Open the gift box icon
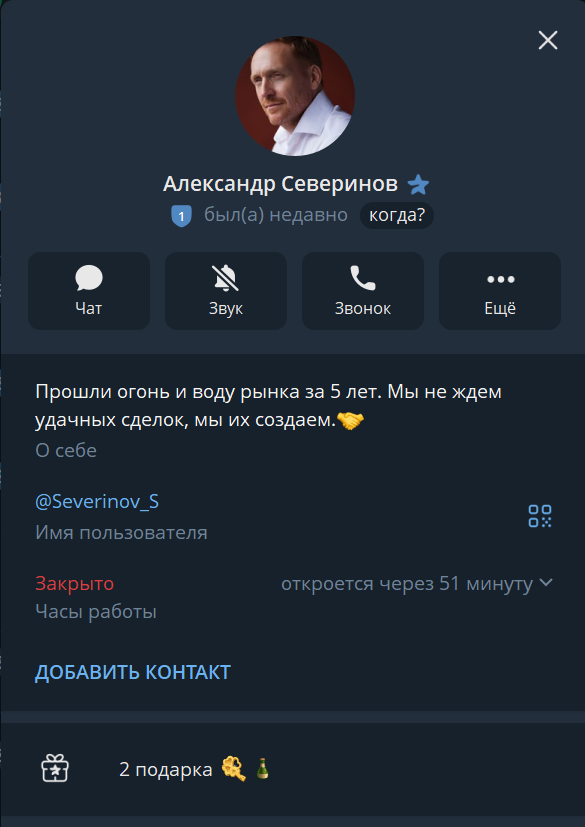Screen dimensions: 585x827 (x=55, y=768)
